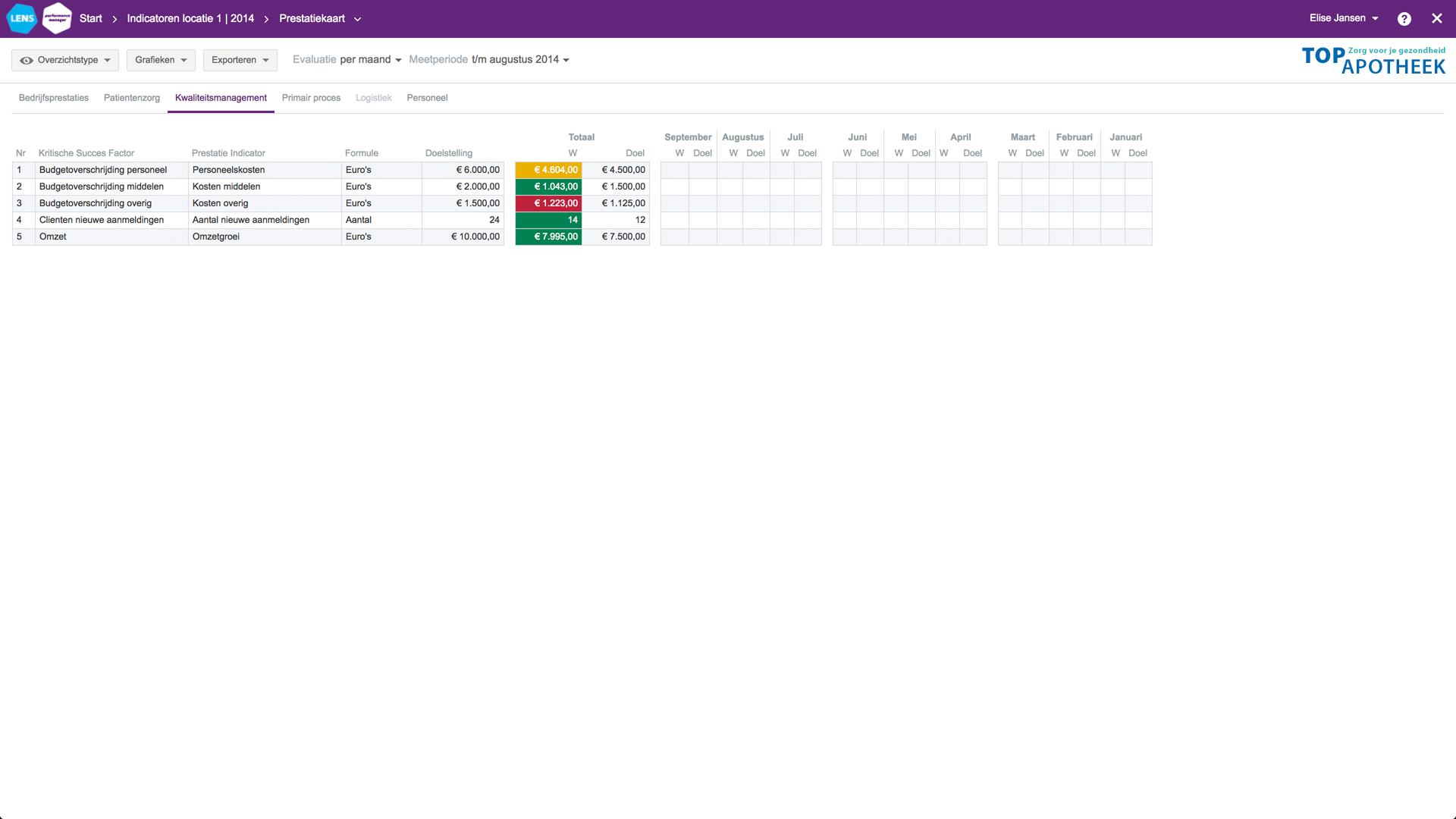Click the Kosten overig indicator cell
This screenshot has height=819, width=1456.
point(265,203)
